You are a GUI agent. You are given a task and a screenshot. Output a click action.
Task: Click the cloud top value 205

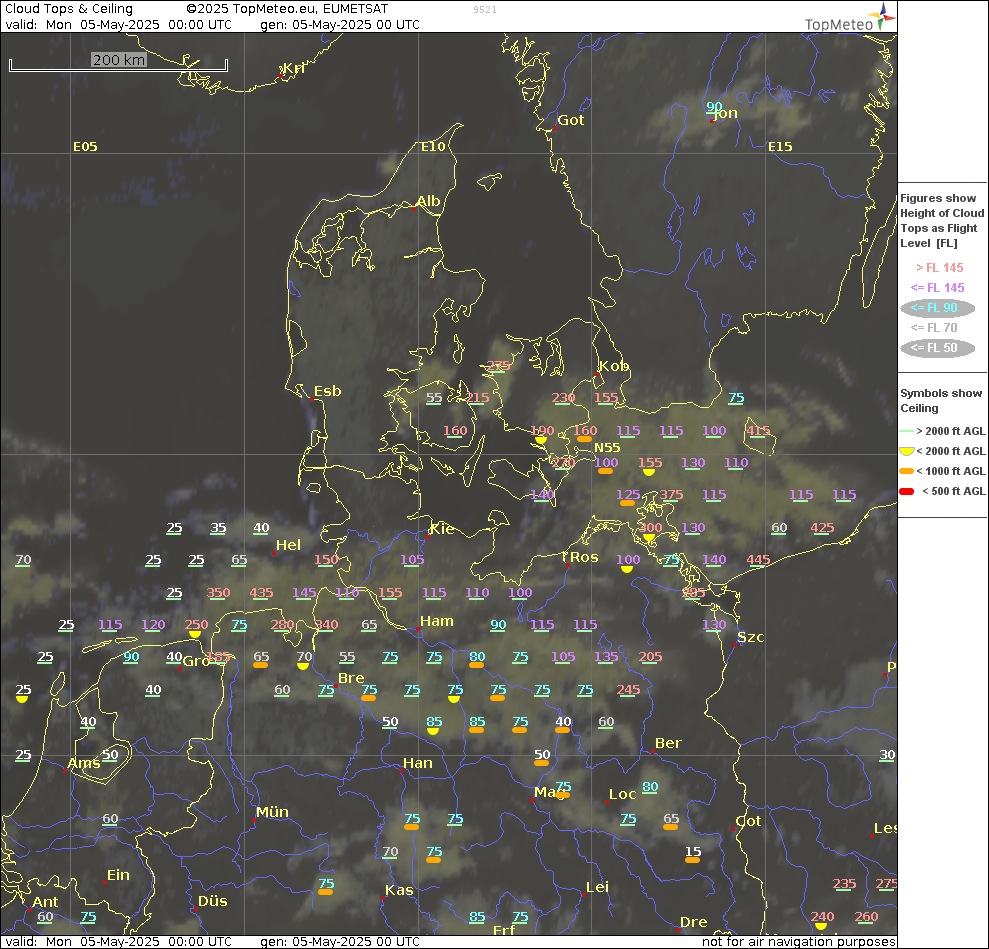tap(650, 656)
